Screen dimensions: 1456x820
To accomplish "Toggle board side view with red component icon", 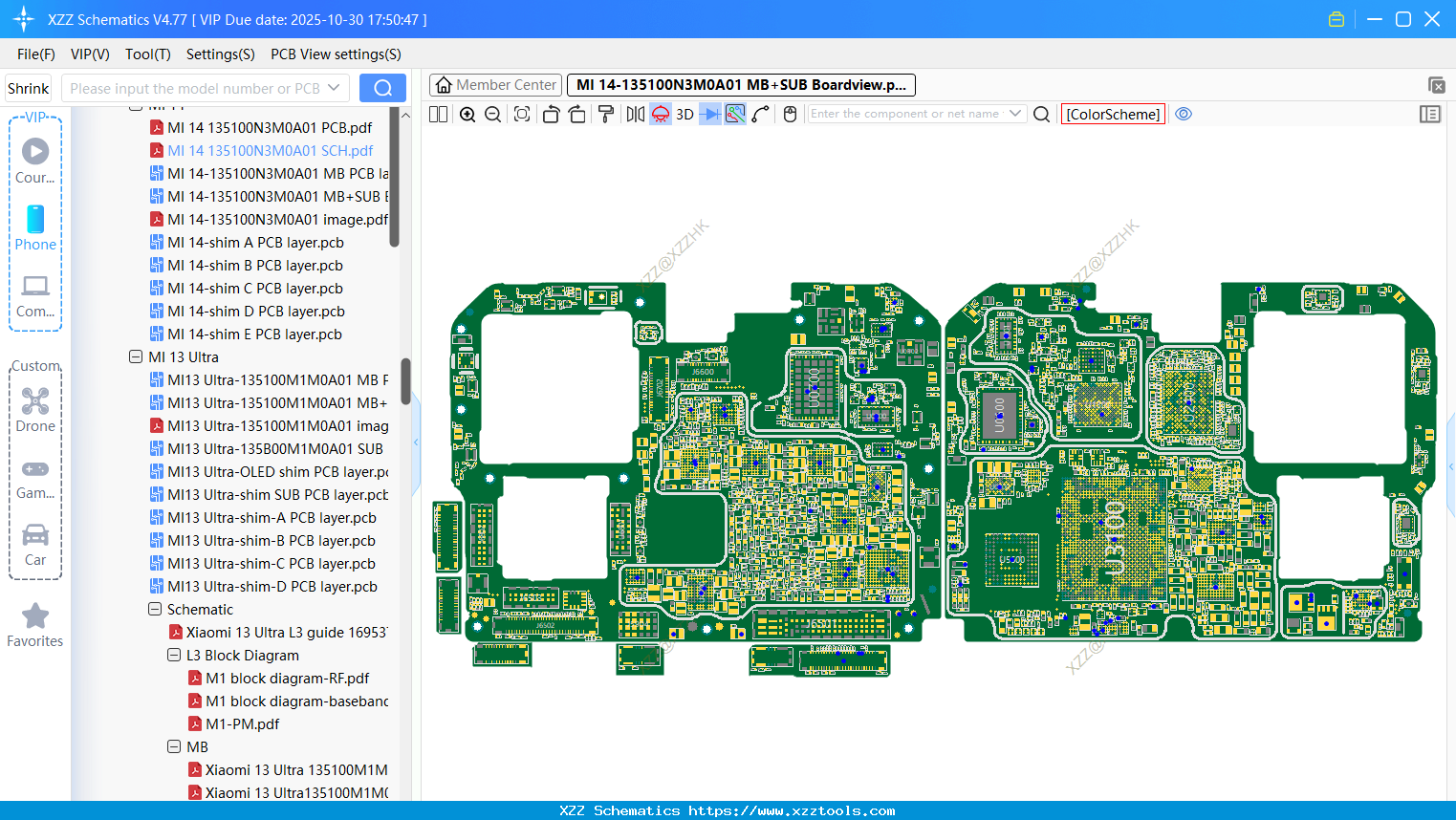I will click(x=660, y=114).
